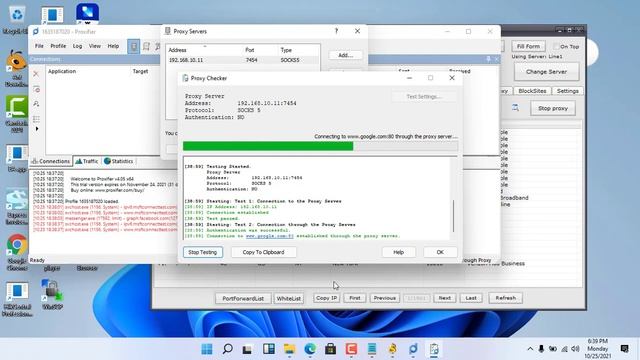Viewport: 640px width, 360px height.
Task: Click Fill Form button in background window
Action: click(x=528, y=47)
